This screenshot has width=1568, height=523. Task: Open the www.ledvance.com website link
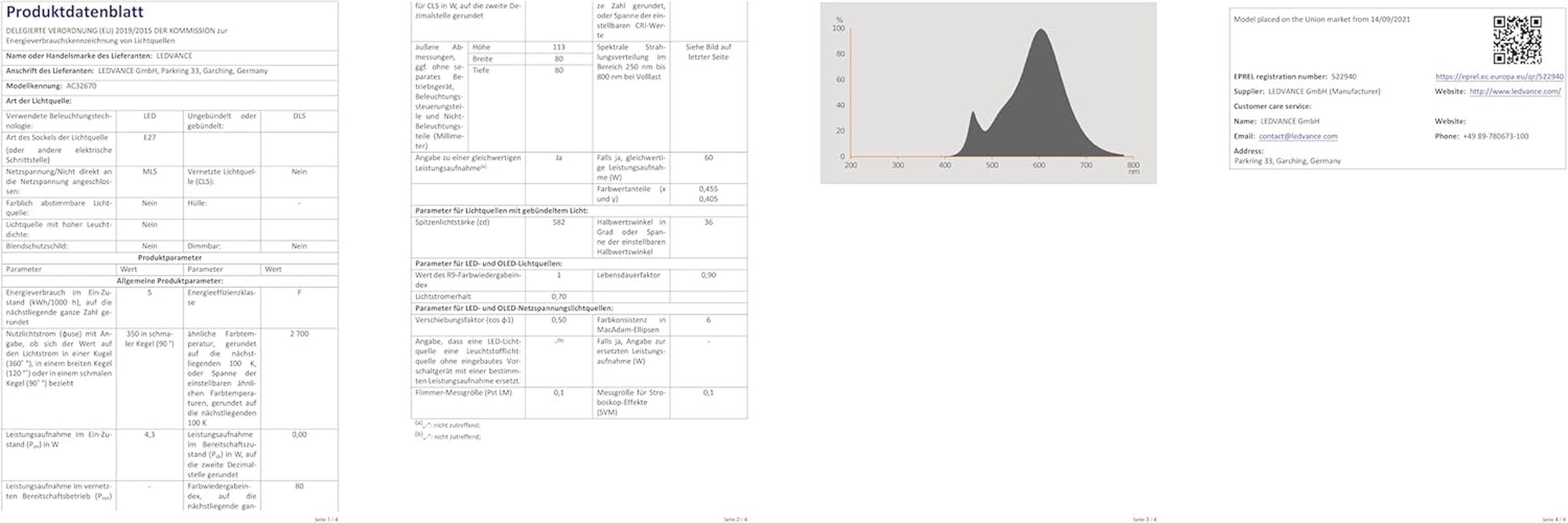1514,92
